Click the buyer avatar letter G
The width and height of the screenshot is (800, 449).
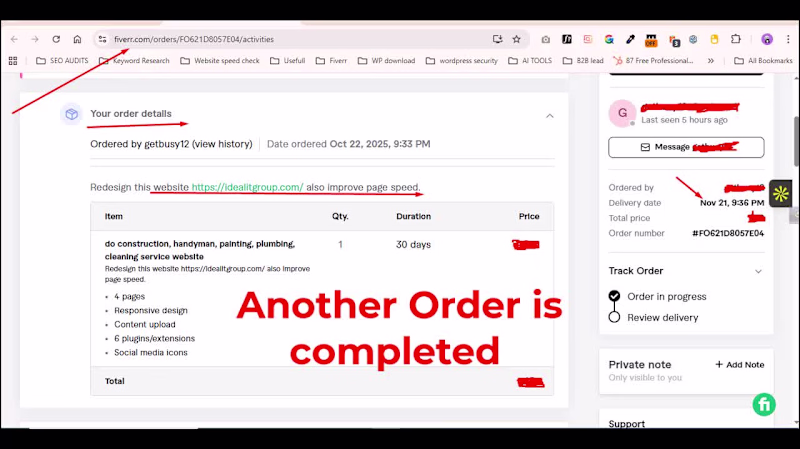pyautogui.click(x=622, y=113)
